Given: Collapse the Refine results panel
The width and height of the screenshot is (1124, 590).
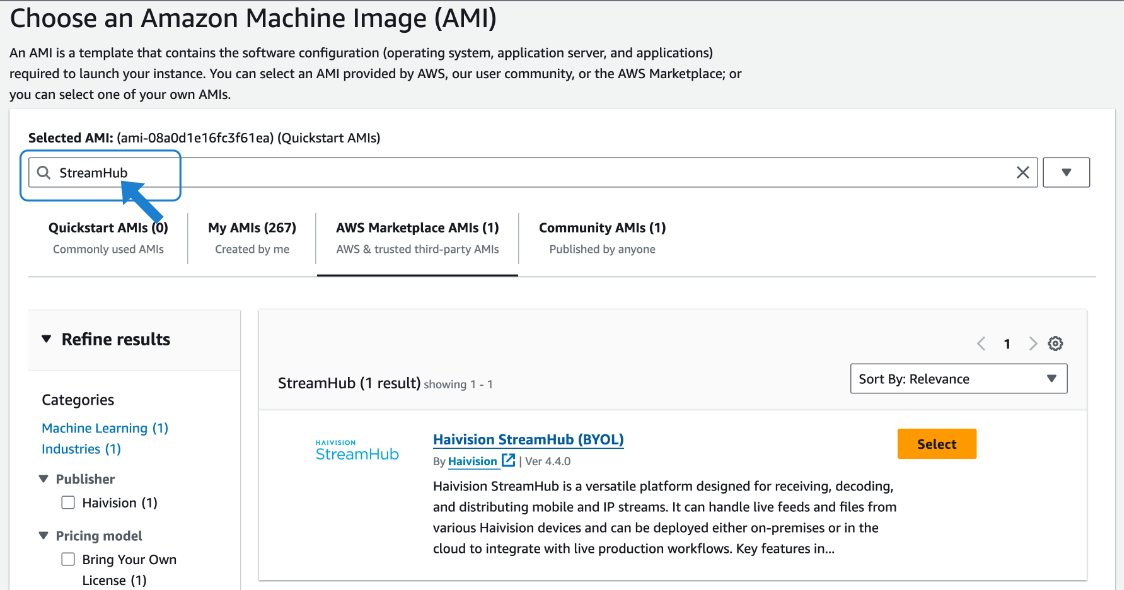Looking at the screenshot, I should tap(46, 339).
